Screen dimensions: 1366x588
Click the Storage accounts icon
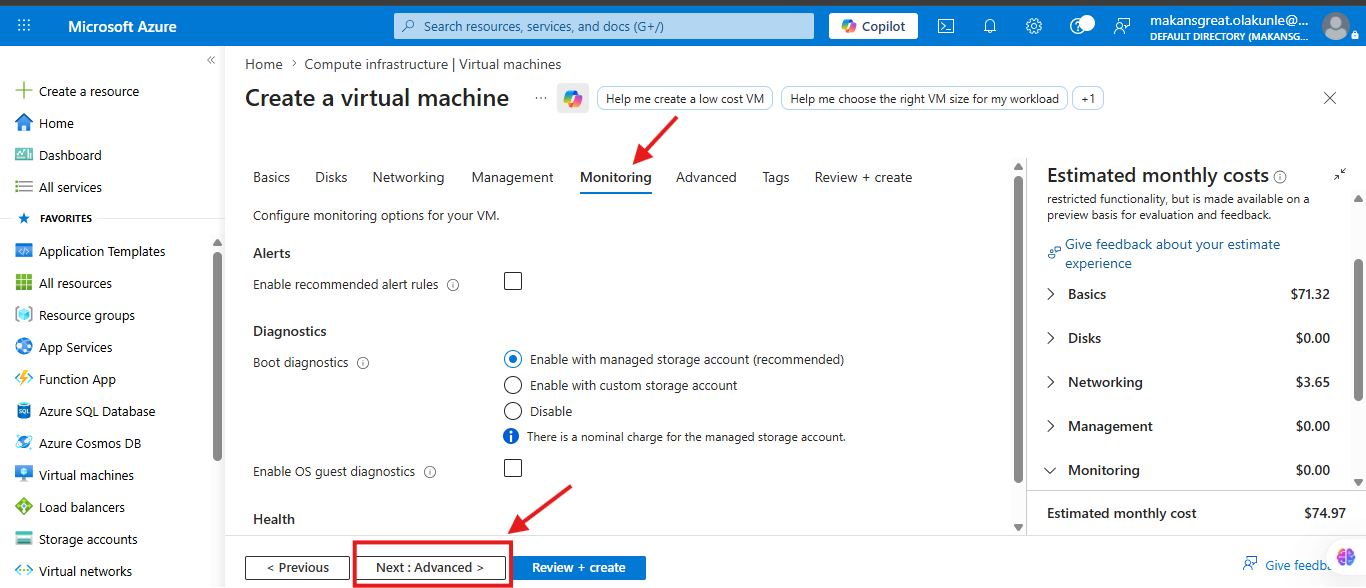pyautogui.click(x=24, y=539)
